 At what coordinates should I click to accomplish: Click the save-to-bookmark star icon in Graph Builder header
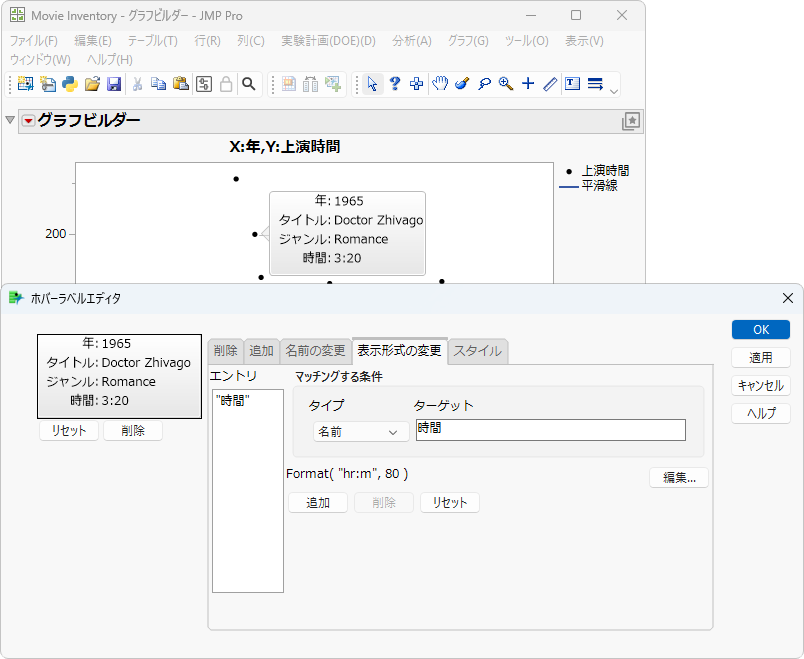coord(631,122)
